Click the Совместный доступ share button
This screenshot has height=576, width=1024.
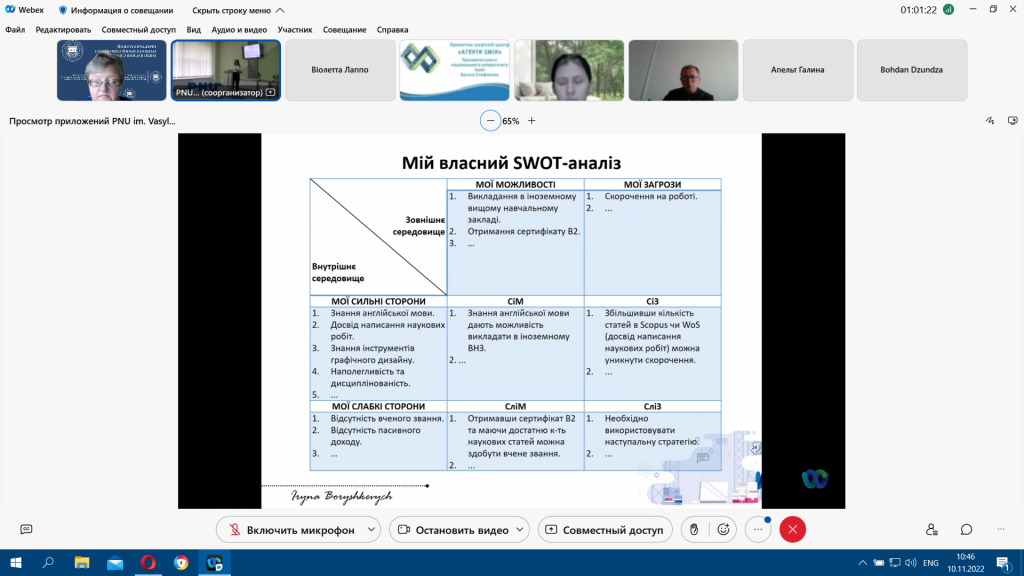(605, 530)
